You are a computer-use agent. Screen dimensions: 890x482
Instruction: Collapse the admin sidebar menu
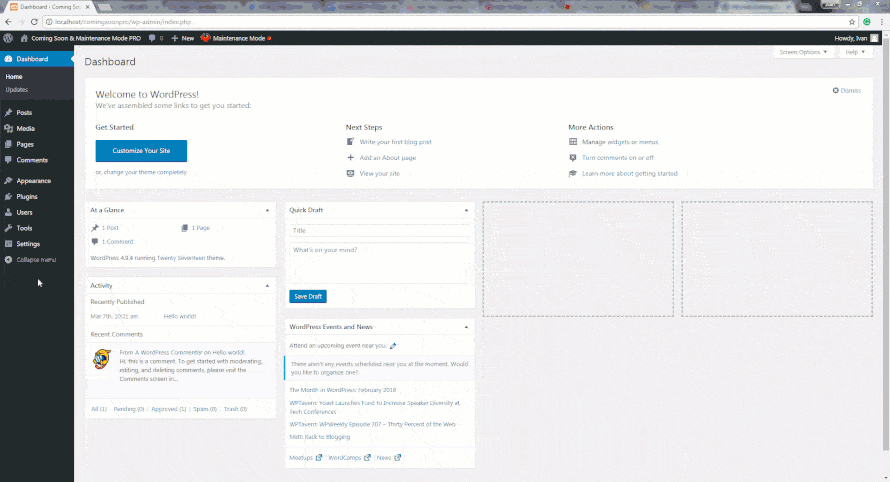pos(31,259)
